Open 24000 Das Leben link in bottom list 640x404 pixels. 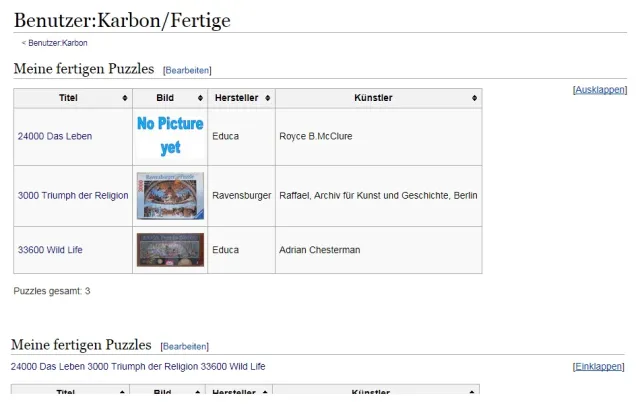[48, 366]
